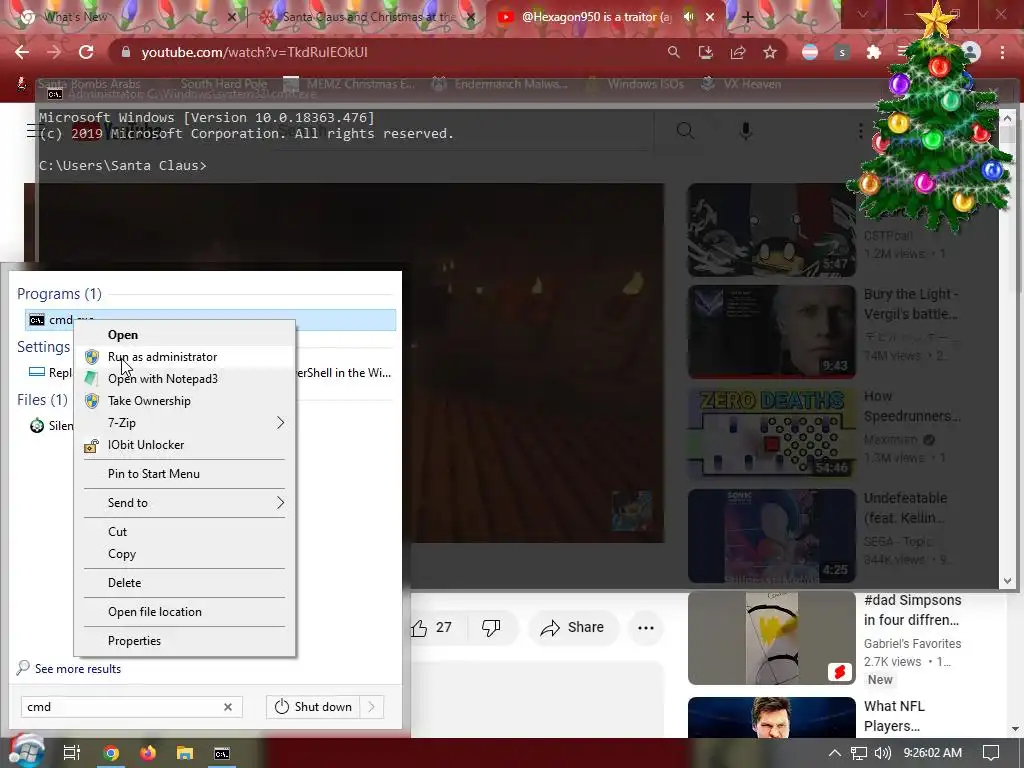Open the volume control in tray

882,753
